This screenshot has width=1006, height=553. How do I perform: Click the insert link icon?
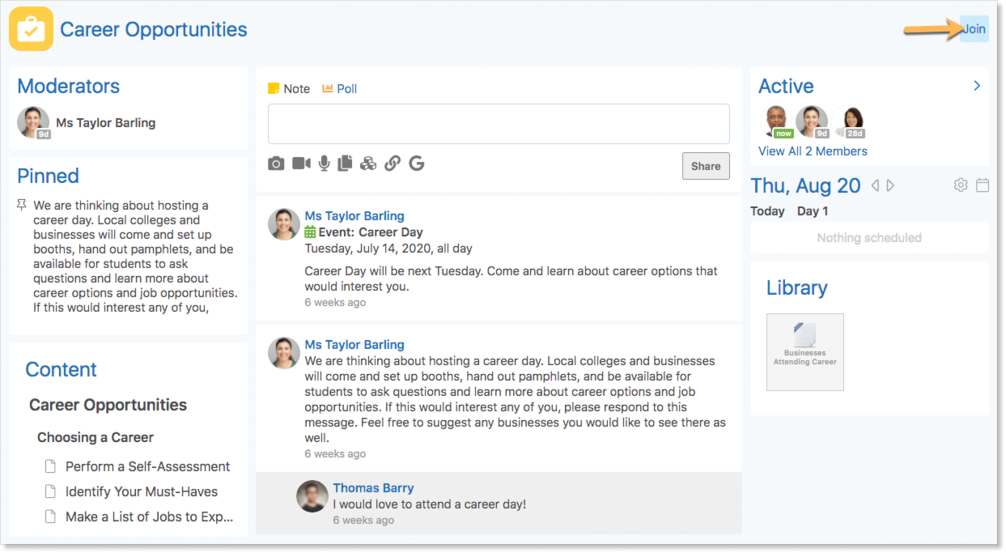tap(392, 164)
